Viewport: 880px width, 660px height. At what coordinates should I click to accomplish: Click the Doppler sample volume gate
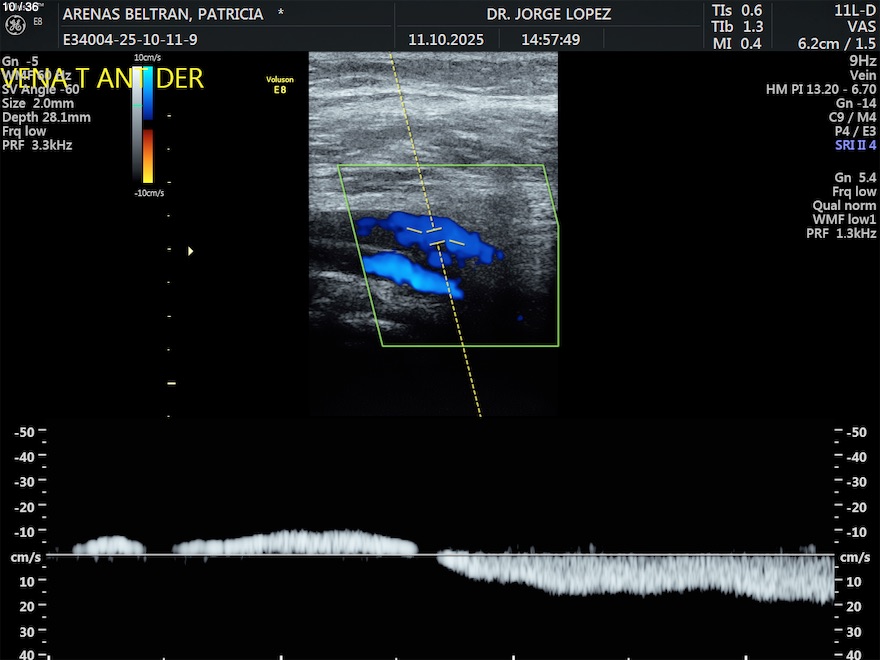tap(435, 237)
